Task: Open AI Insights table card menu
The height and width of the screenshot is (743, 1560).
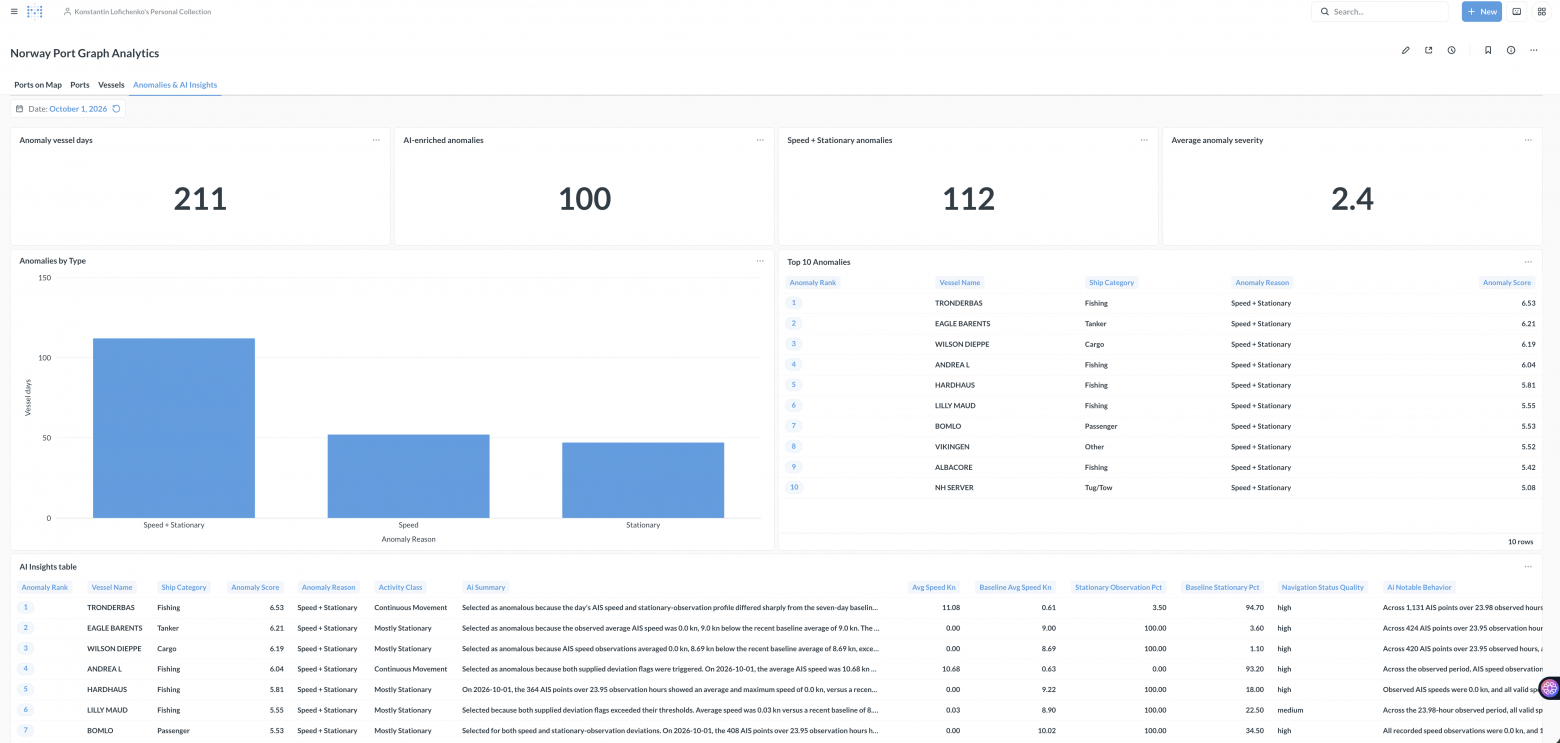Action: pos(1528,567)
